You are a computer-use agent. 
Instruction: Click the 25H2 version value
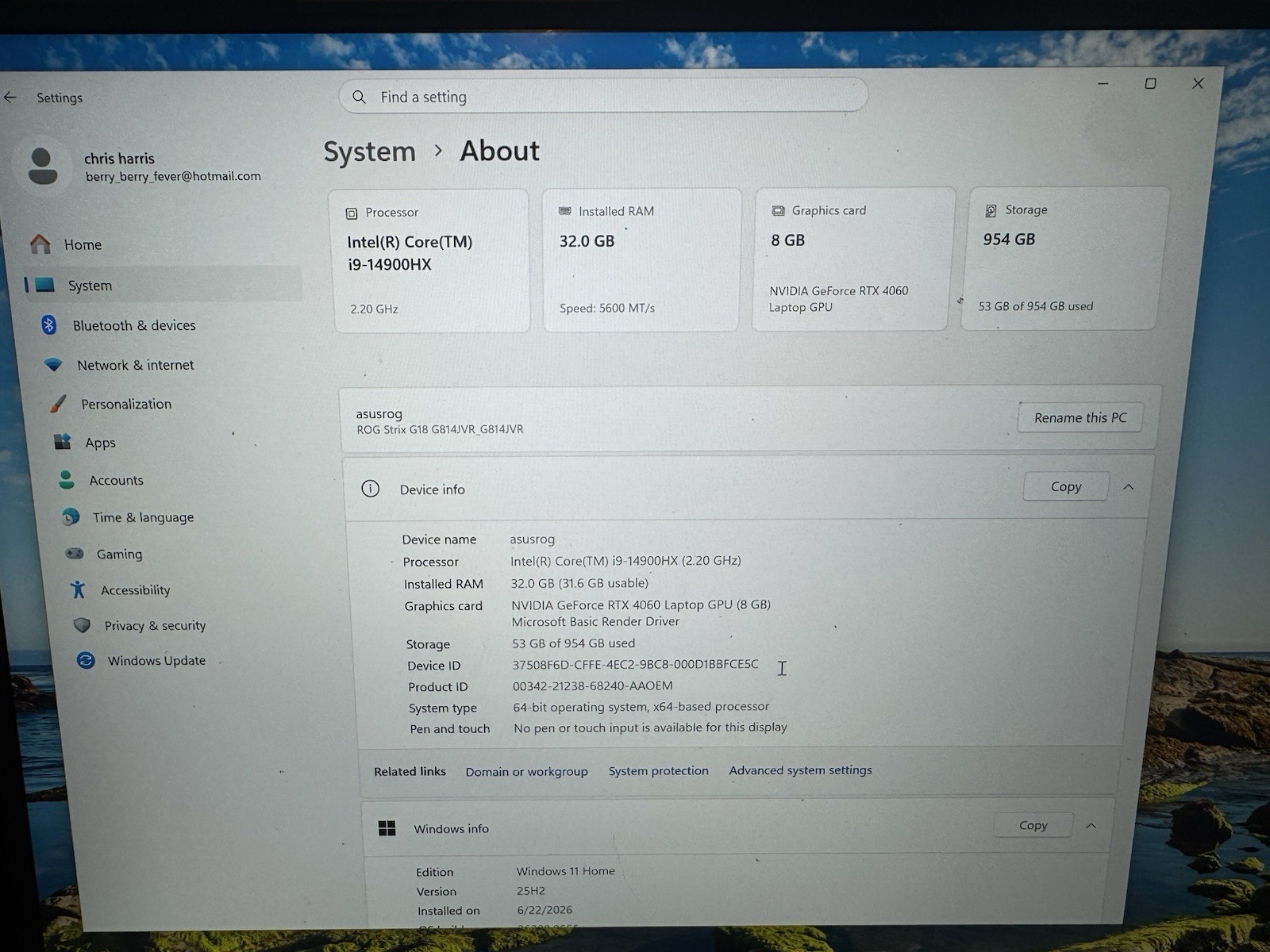[531, 891]
